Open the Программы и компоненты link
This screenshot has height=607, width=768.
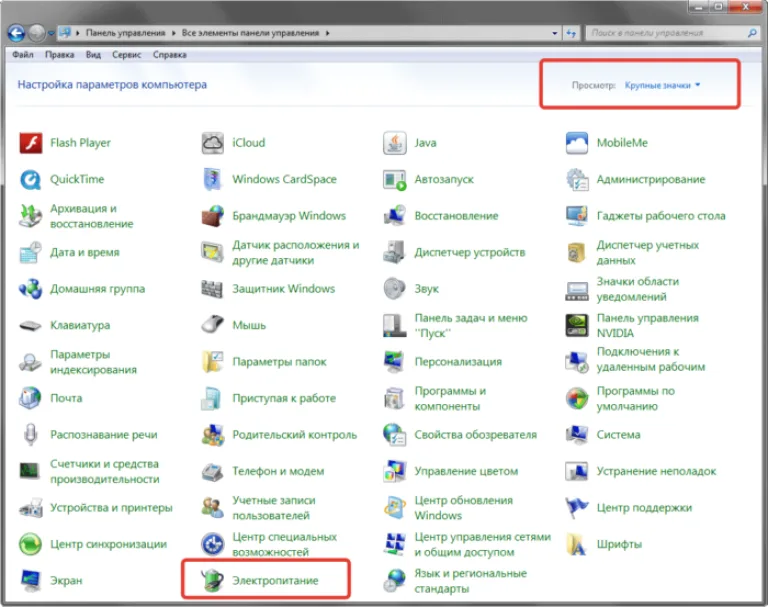click(450, 398)
